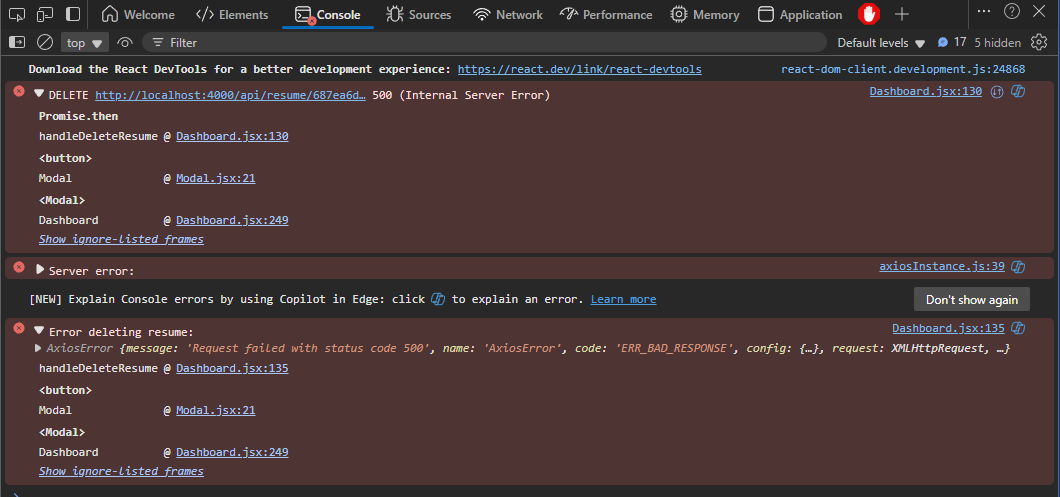Open the Welcome tab
This screenshot has height=497, width=1060.
138,14
